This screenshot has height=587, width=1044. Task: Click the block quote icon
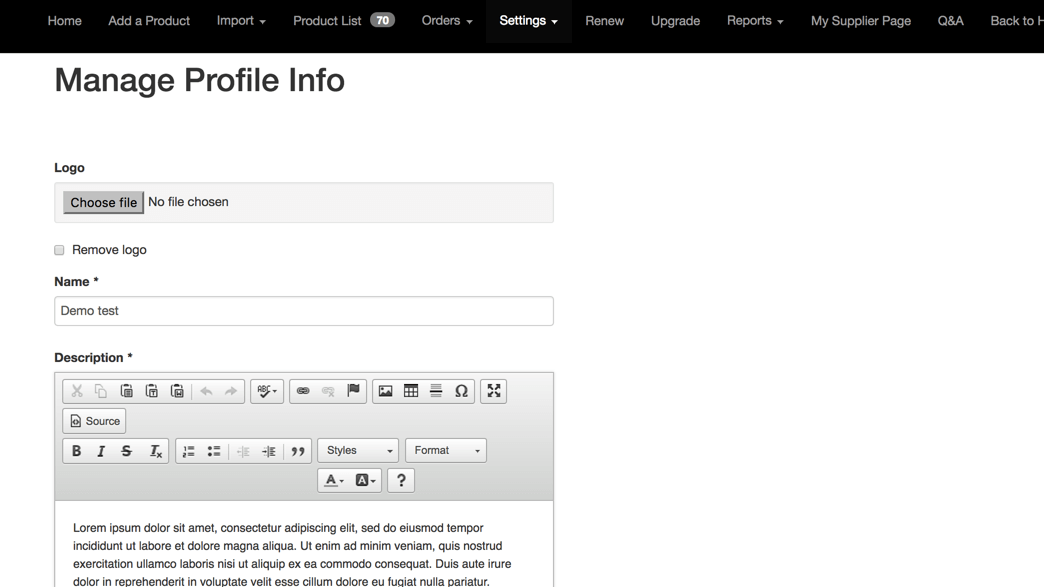(x=298, y=451)
